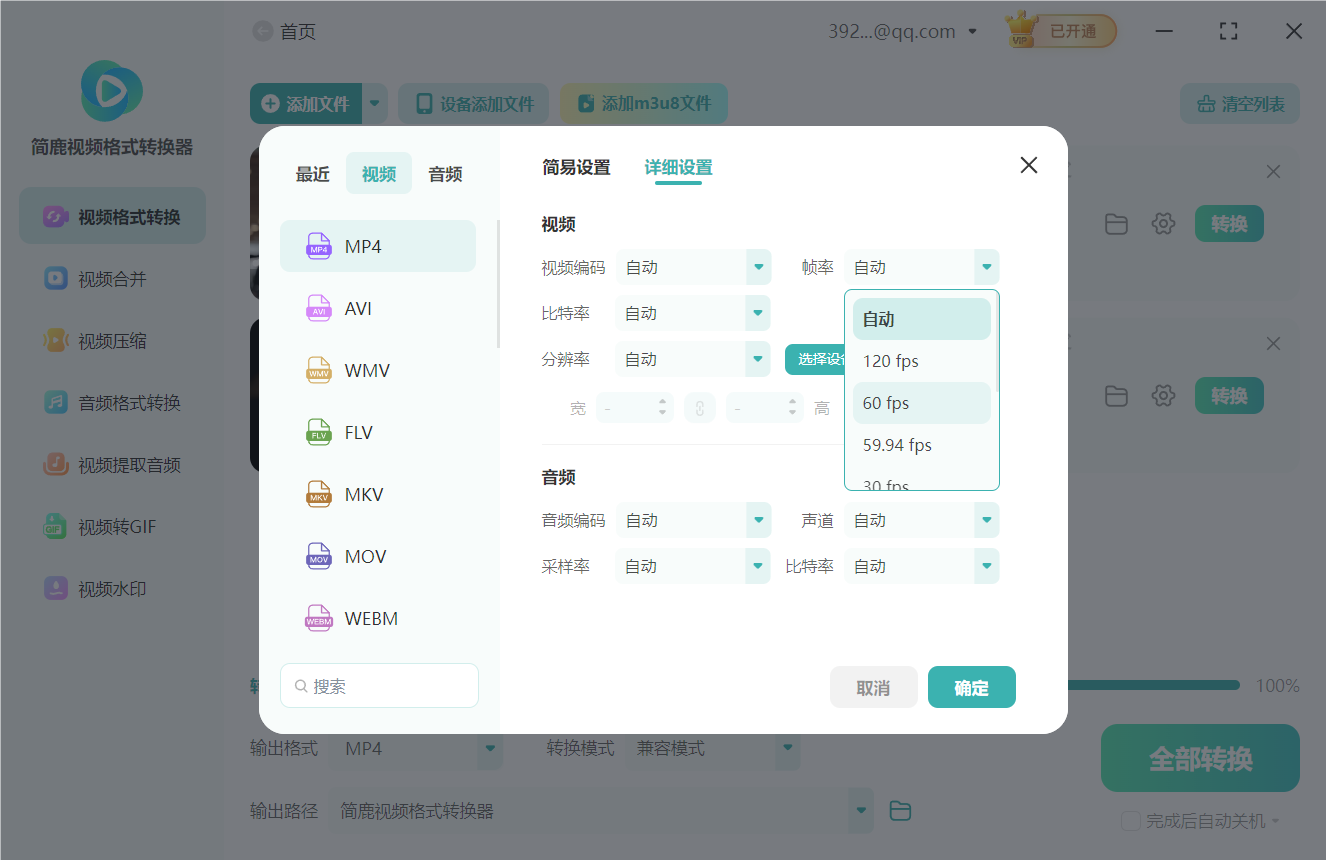The height and width of the screenshot is (860, 1326).
Task: Select the 视频合并 sidebar tool
Action: tap(111, 278)
